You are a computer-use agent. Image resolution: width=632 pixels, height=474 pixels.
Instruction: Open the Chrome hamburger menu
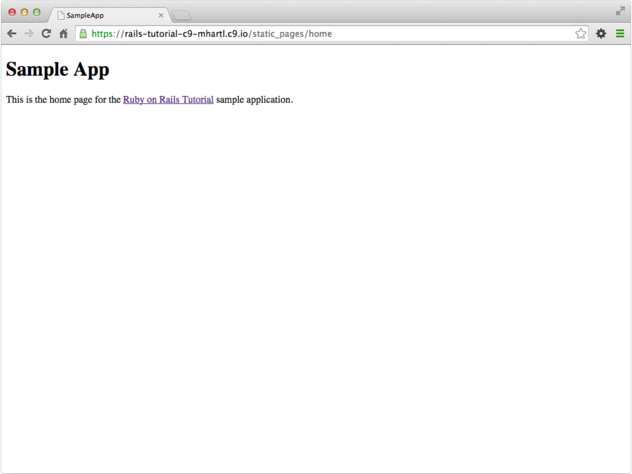click(620, 34)
